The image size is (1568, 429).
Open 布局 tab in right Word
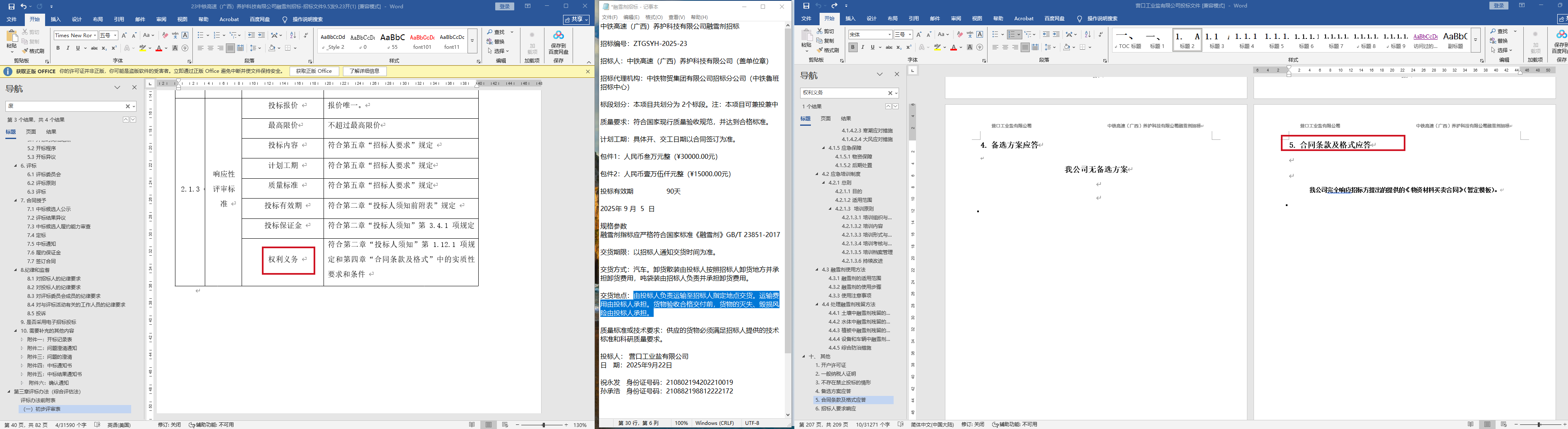click(892, 19)
